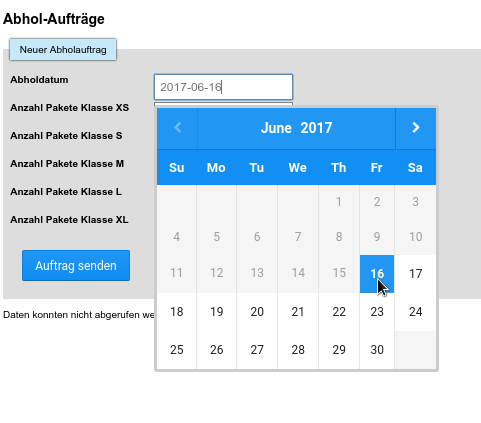481x423 pixels.
Task: Select June 23 in the calendar
Action: point(377,312)
